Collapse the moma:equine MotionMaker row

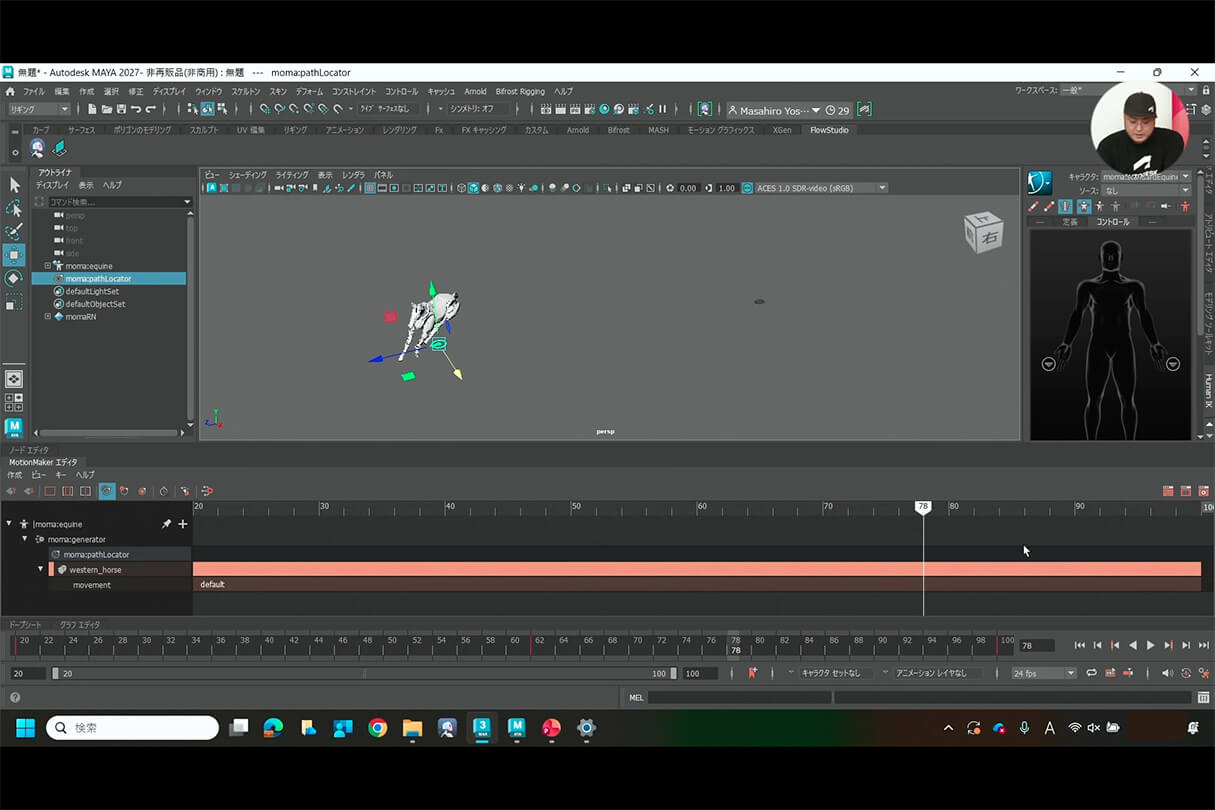tap(9, 524)
